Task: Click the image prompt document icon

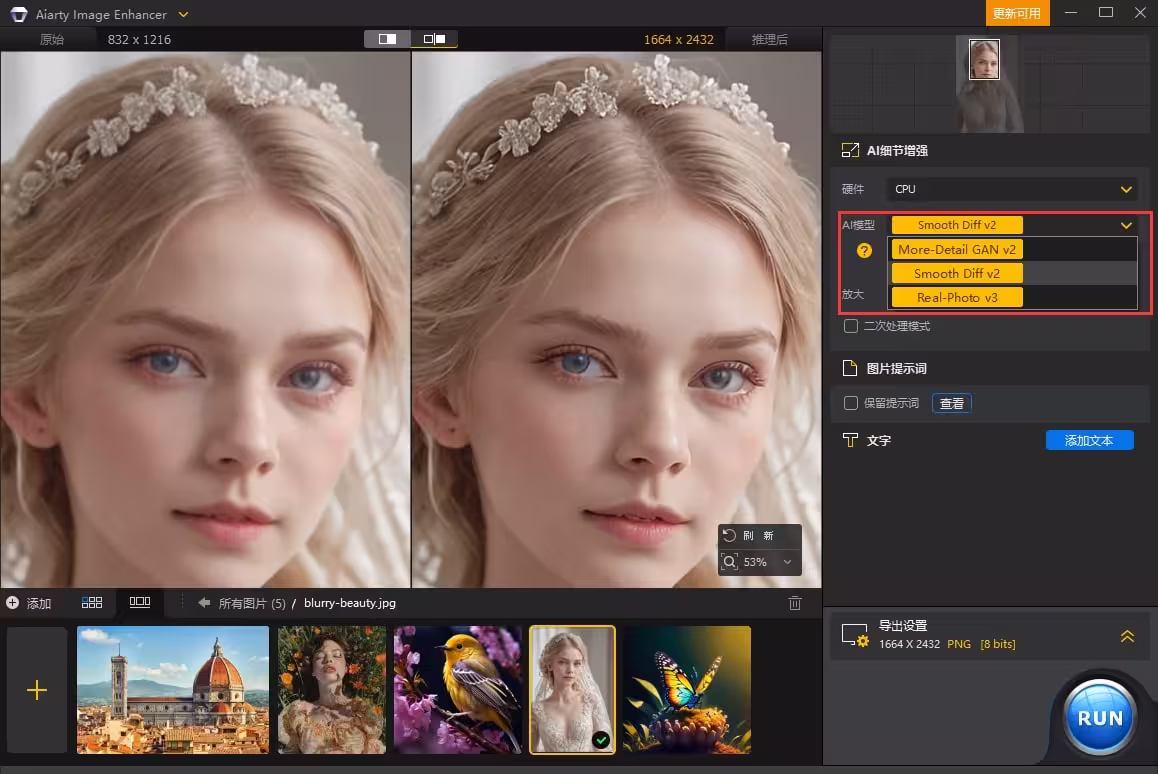Action: point(850,369)
